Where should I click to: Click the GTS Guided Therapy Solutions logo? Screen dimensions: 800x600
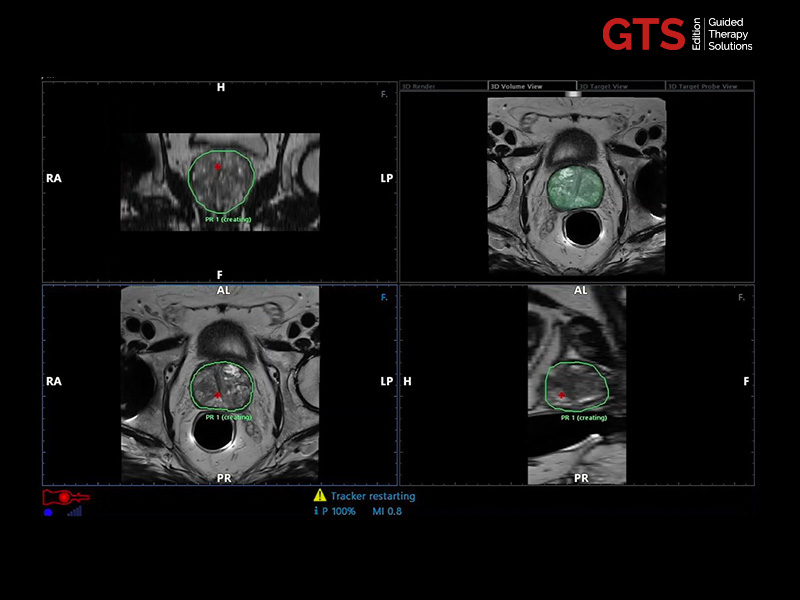pyautogui.click(x=677, y=34)
